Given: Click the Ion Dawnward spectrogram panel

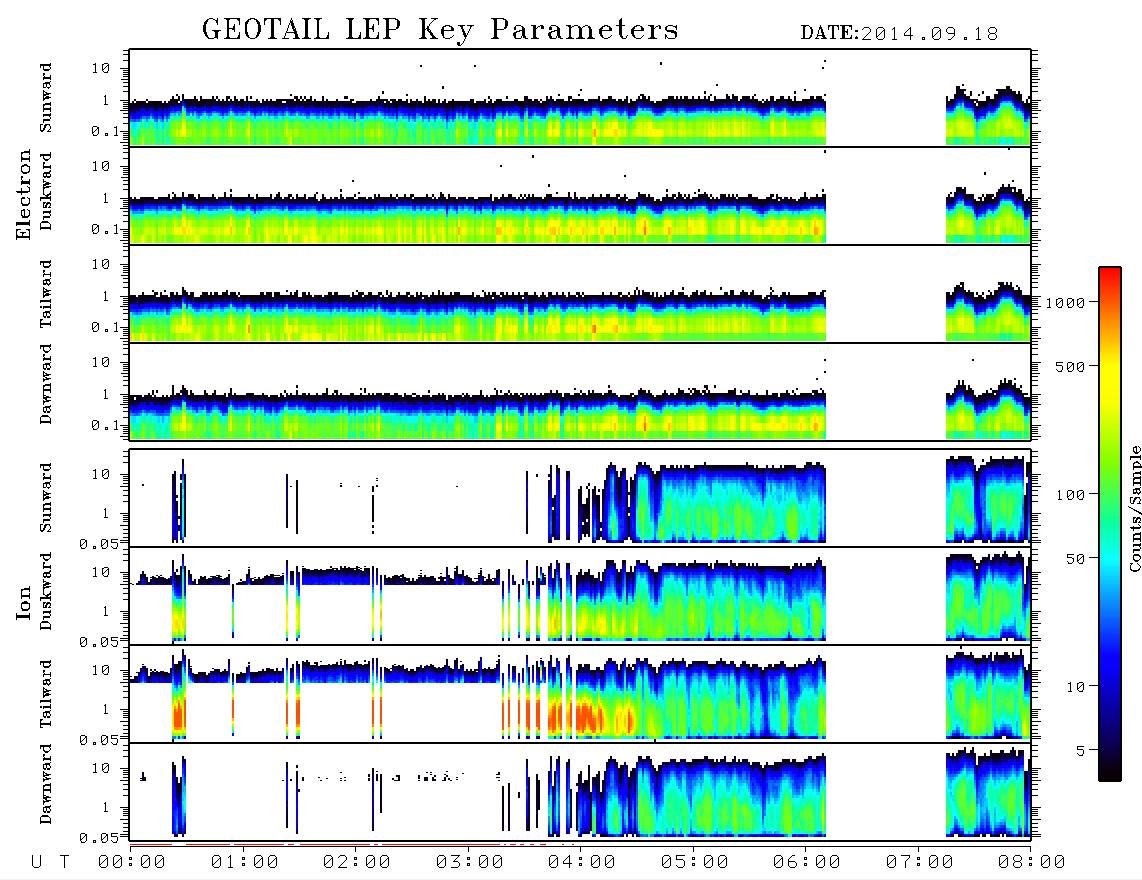Looking at the screenshot, I should click(580, 792).
